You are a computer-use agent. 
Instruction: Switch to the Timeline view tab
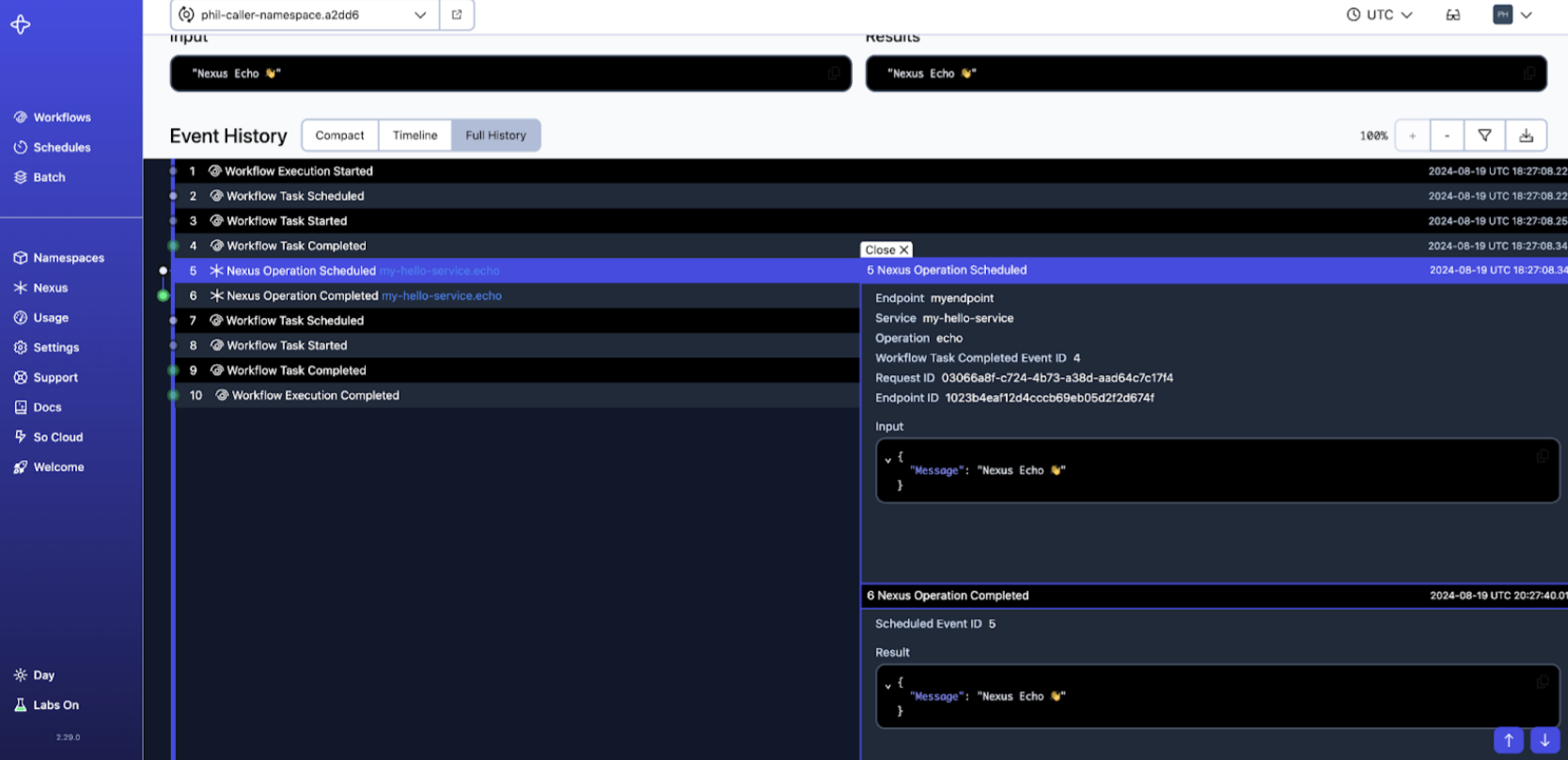tap(415, 135)
